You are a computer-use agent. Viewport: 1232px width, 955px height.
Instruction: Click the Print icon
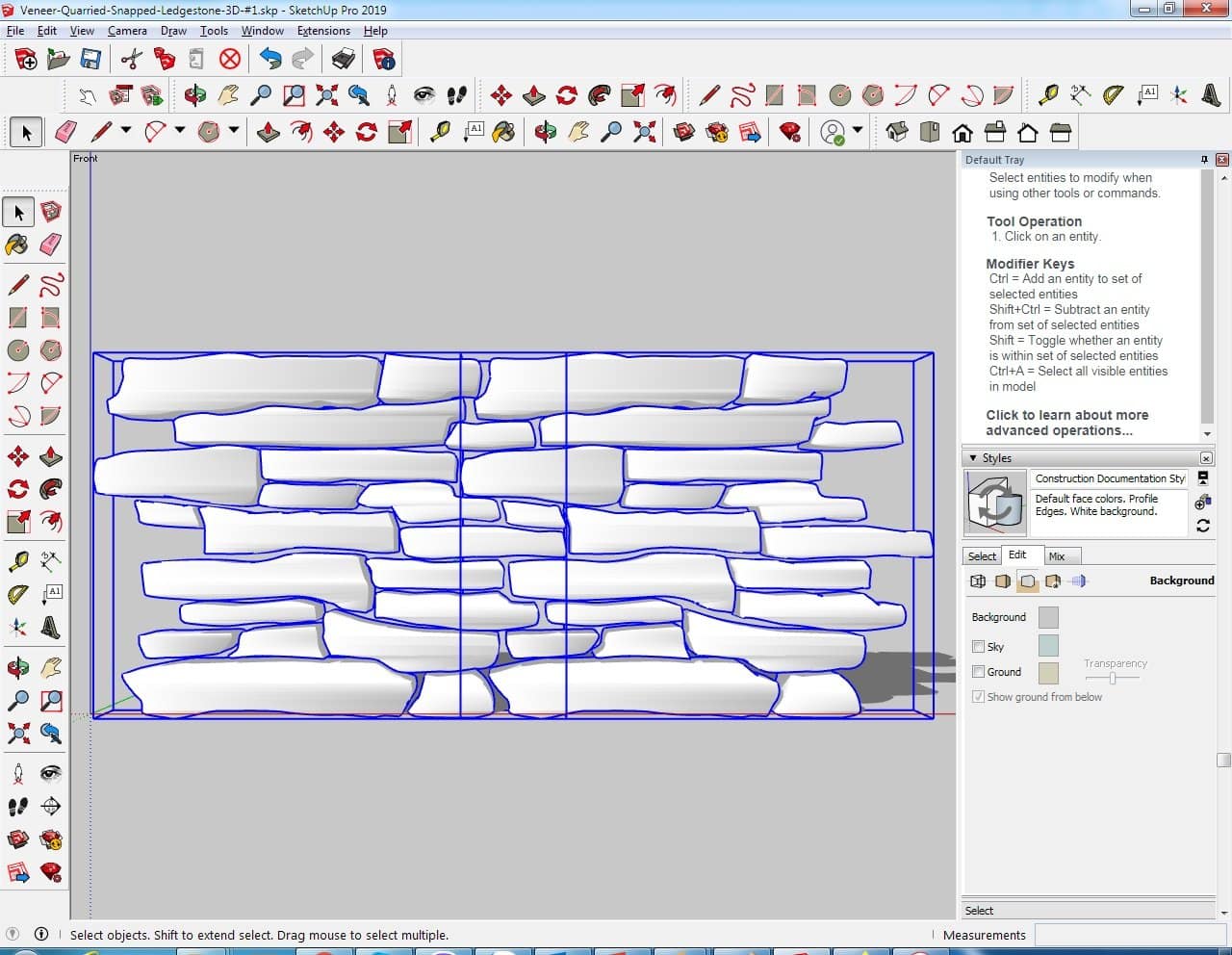click(343, 60)
